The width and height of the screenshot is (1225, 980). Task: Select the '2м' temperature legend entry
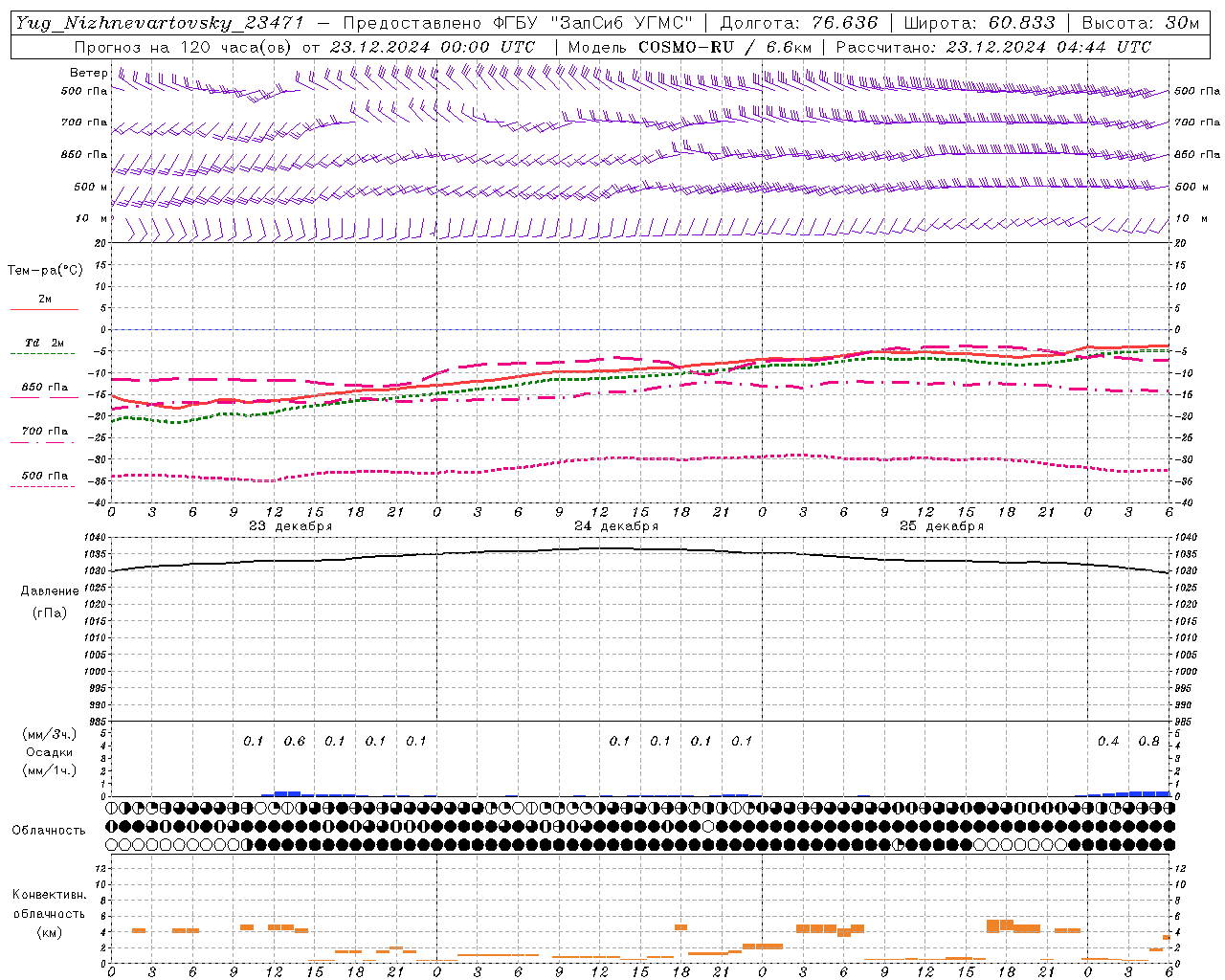tap(45, 300)
